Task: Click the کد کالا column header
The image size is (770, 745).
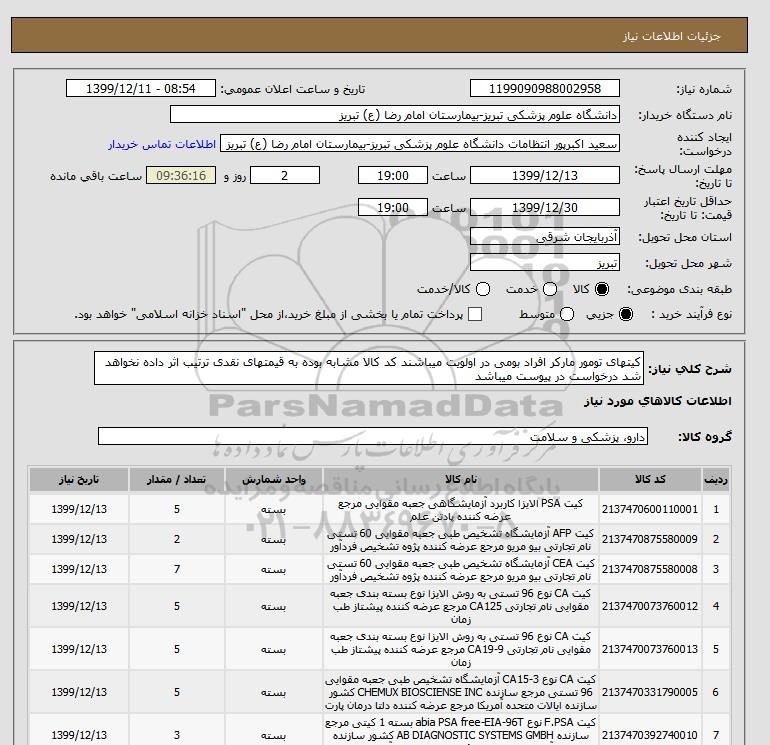Action: (650, 479)
